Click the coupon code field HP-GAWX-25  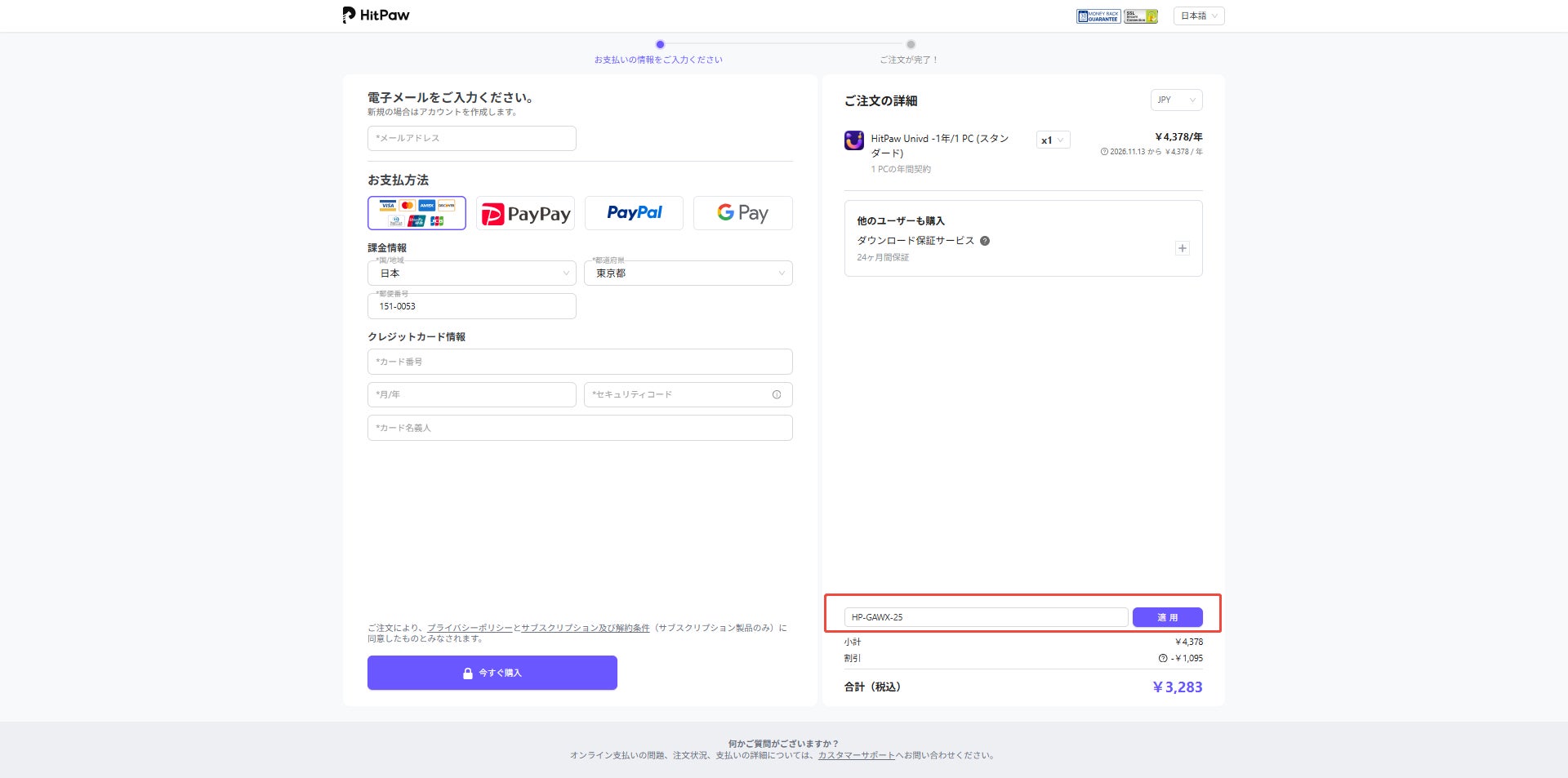(987, 617)
